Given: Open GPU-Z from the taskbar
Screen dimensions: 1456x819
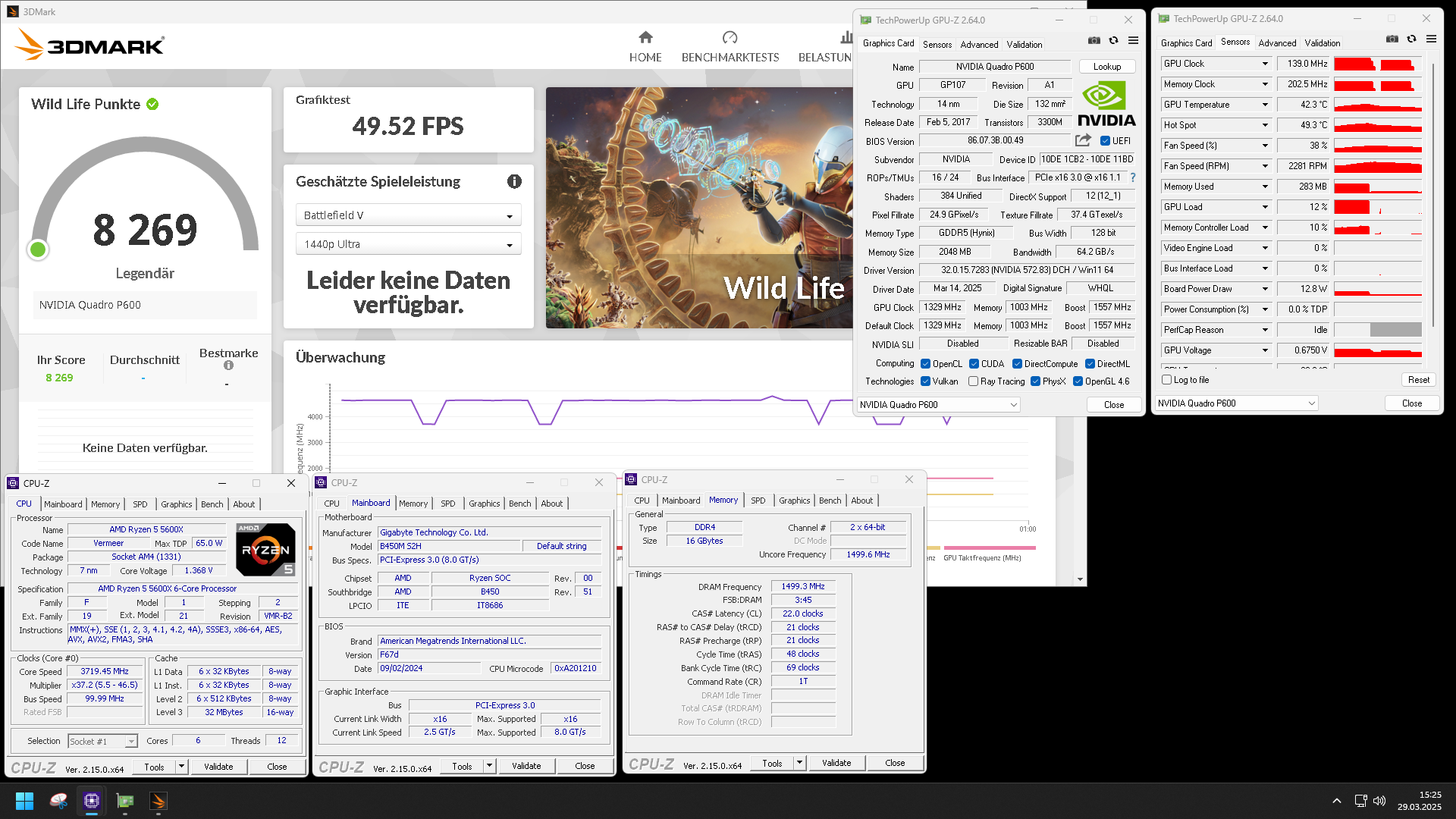Looking at the screenshot, I should pos(125,801).
